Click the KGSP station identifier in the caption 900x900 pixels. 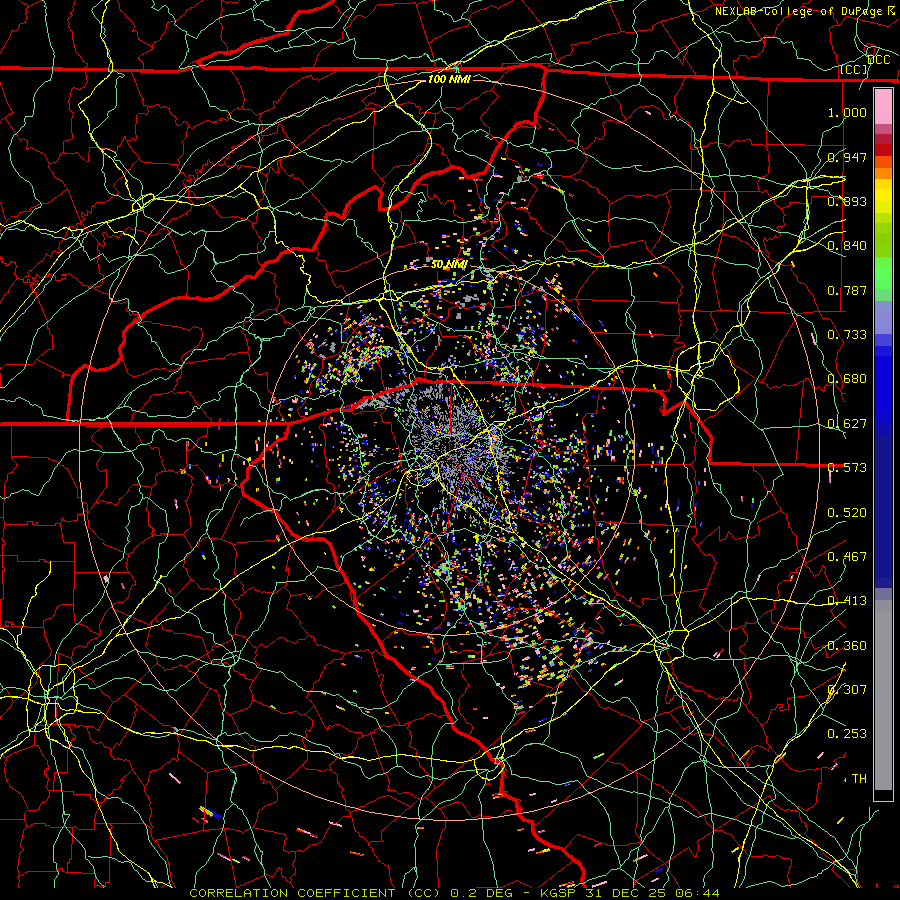coord(559,893)
